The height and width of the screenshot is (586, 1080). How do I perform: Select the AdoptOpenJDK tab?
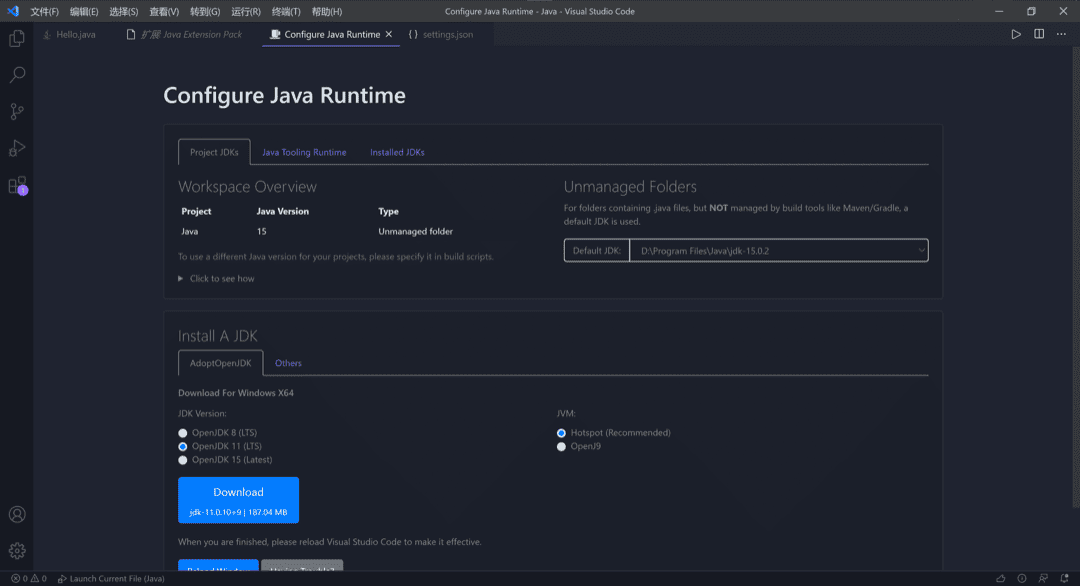[220, 363]
